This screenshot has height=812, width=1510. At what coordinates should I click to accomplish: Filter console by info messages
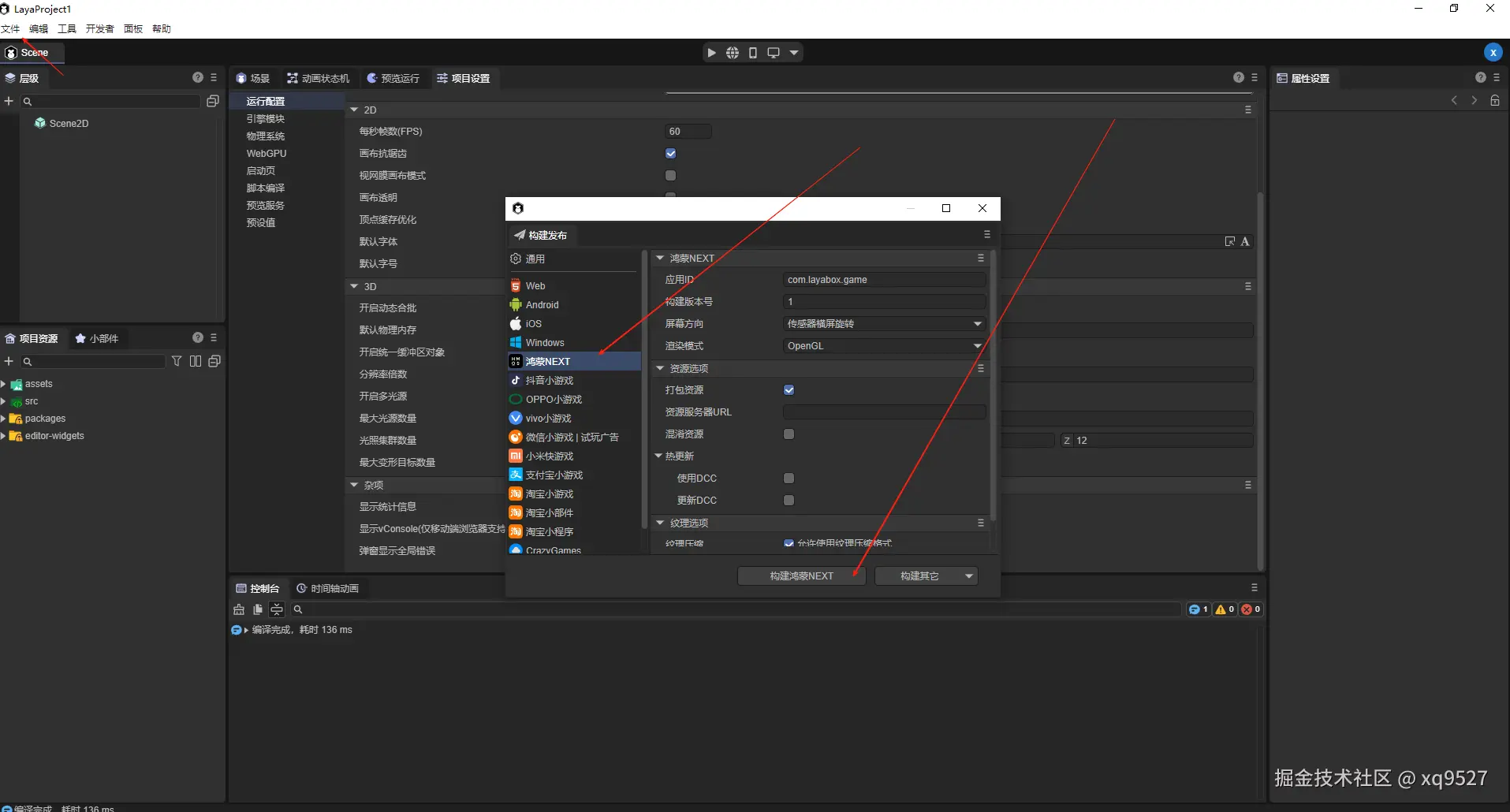1199,609
